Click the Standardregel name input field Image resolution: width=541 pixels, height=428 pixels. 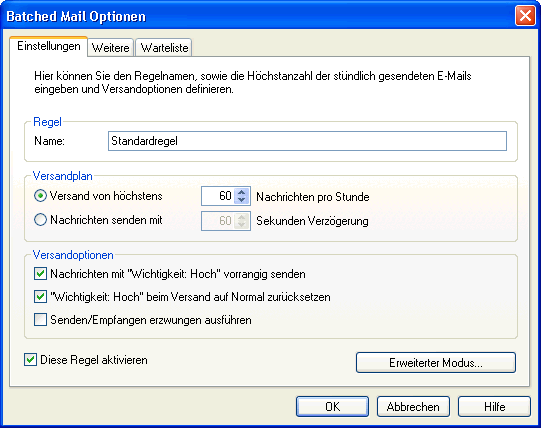(x=307, y=141)
